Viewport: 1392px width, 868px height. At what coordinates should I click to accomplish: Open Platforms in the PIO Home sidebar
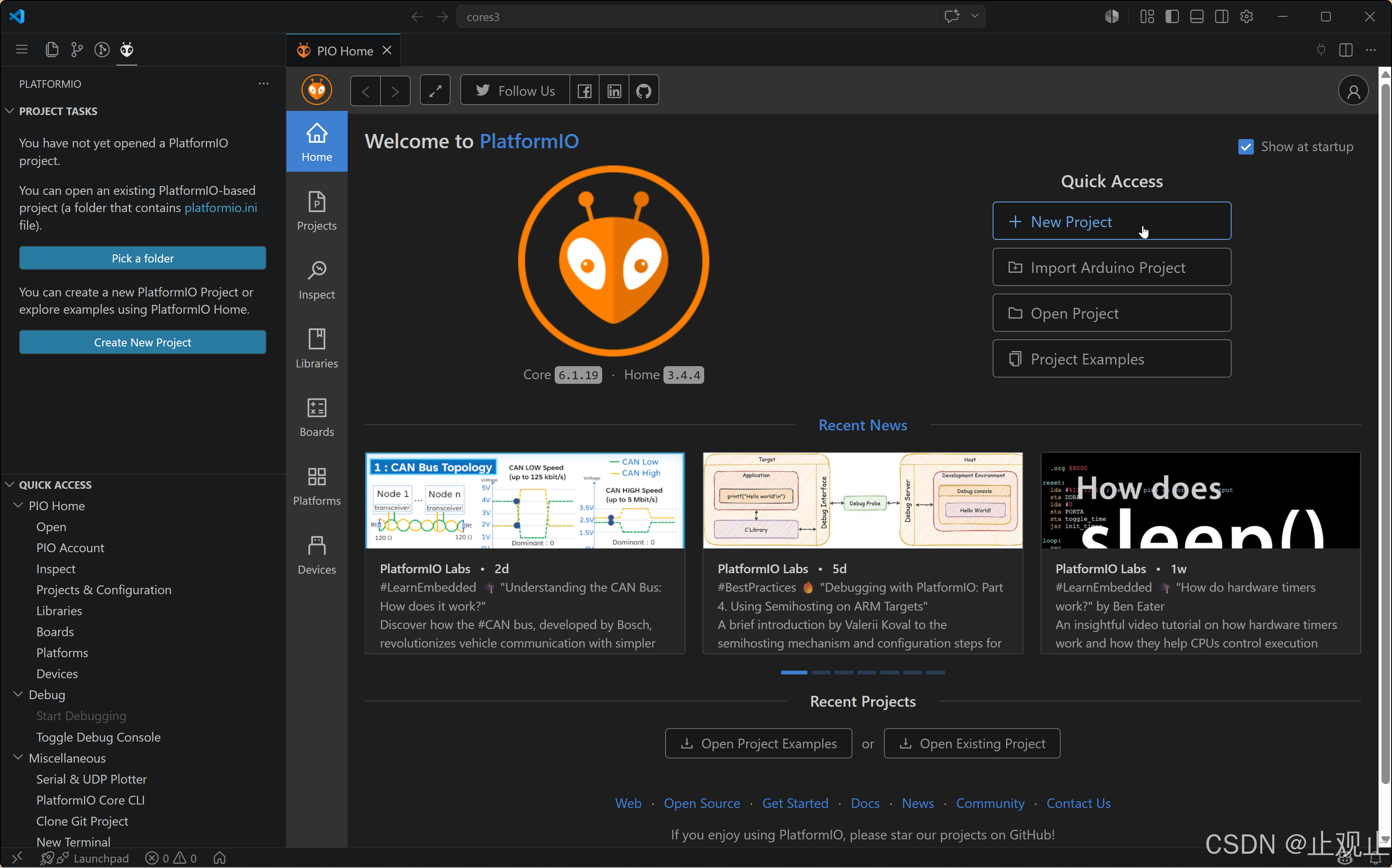[317, 486]
